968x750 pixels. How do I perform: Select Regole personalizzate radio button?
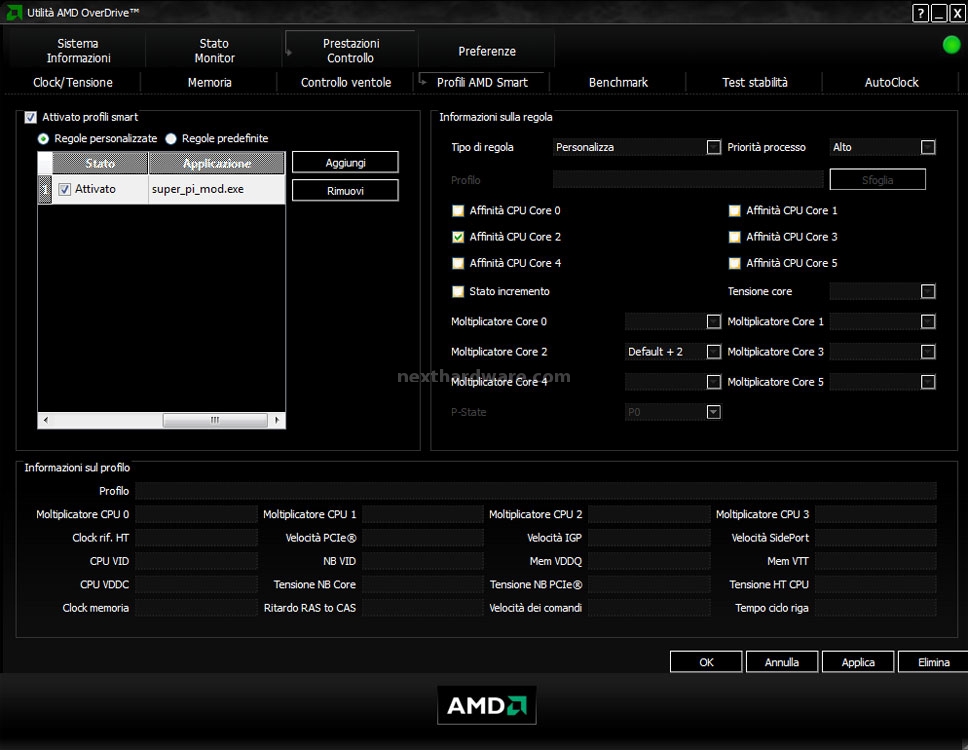coord(43,139)
